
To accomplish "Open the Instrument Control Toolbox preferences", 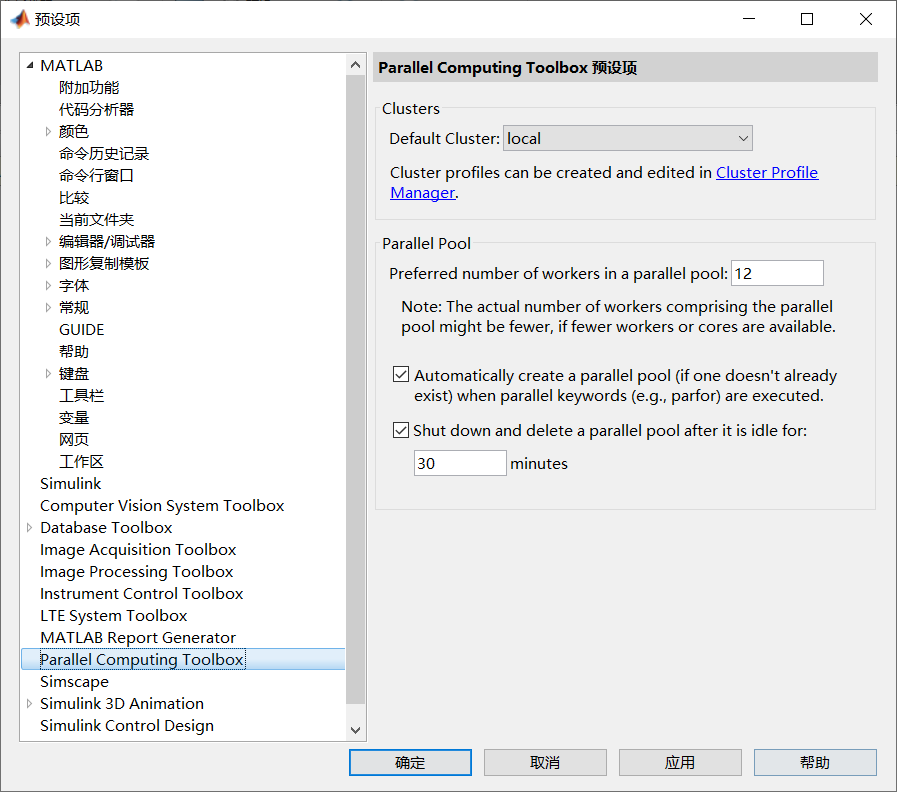I will tap(142, 593).
